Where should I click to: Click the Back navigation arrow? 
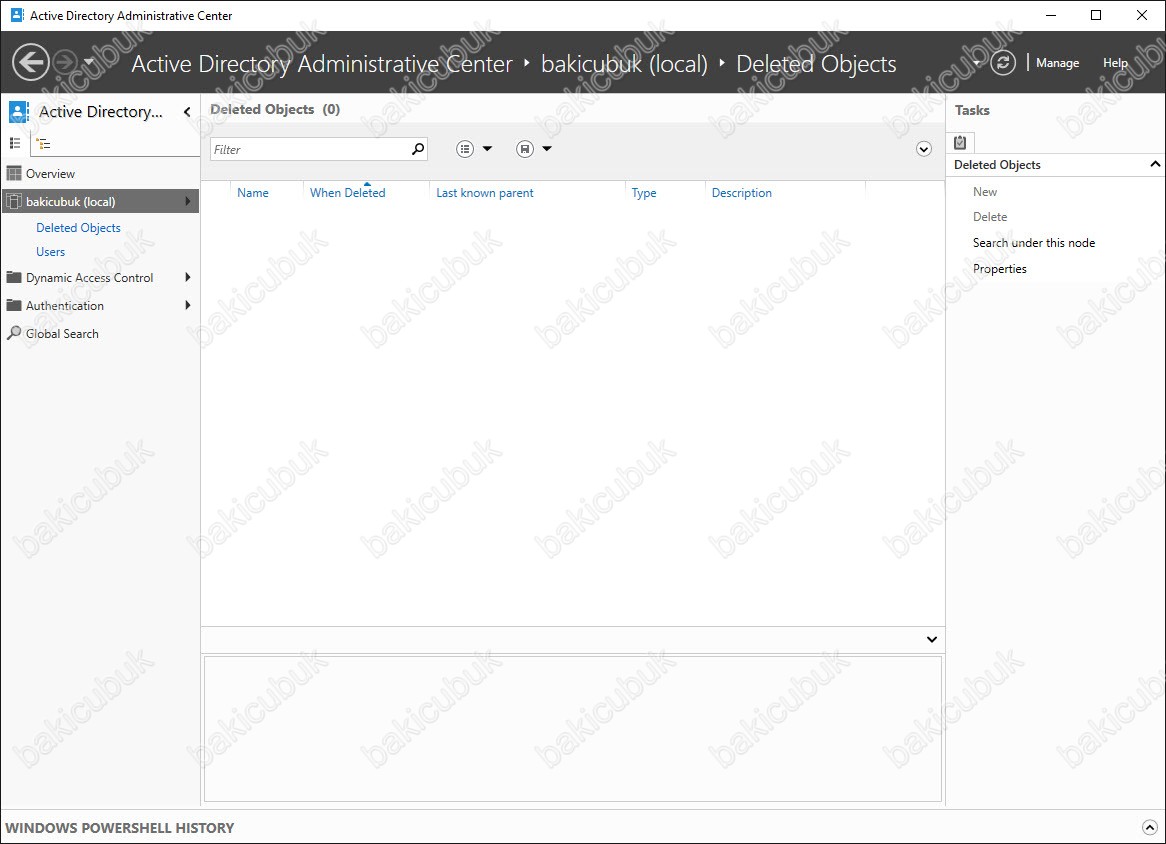pos(30,62)
